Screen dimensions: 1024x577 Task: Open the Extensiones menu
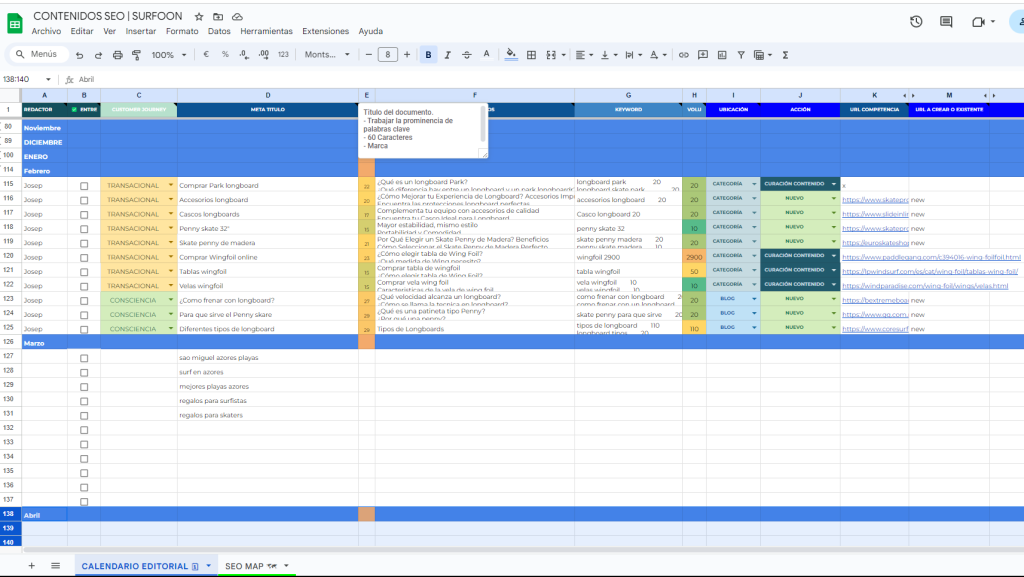[325, 31]
